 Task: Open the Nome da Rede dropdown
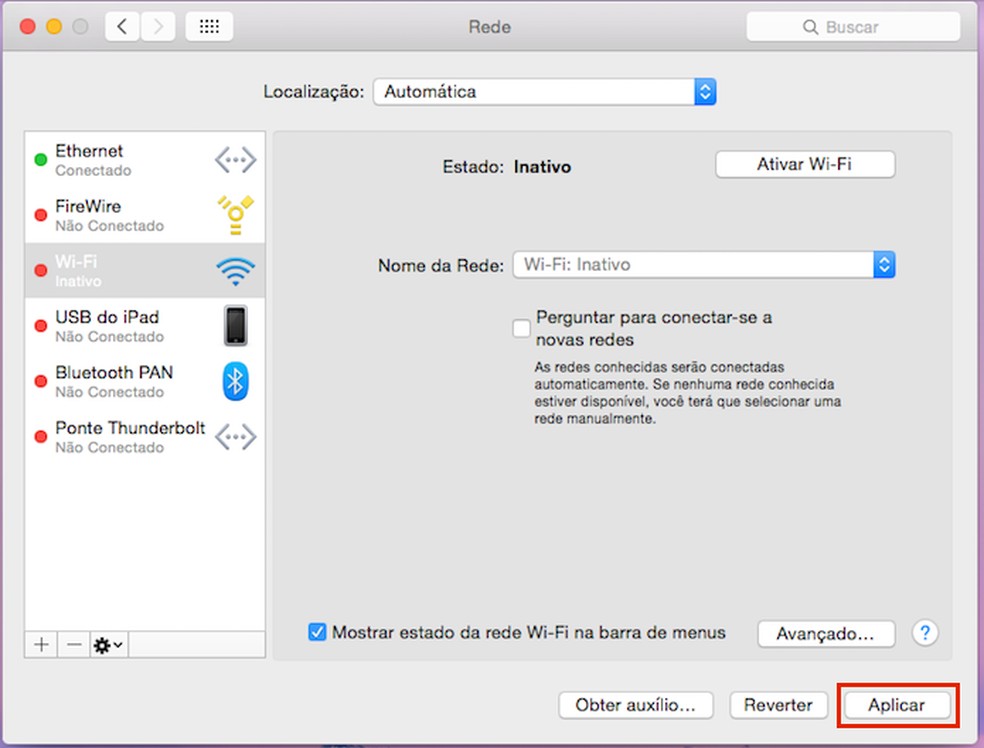click(x=704, y=265)
